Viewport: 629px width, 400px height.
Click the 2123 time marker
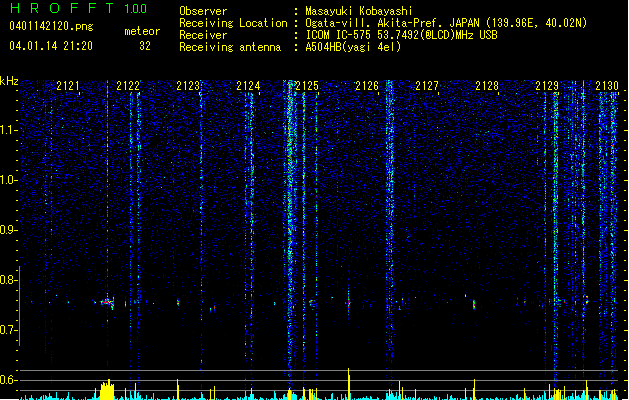click(188, 86)
